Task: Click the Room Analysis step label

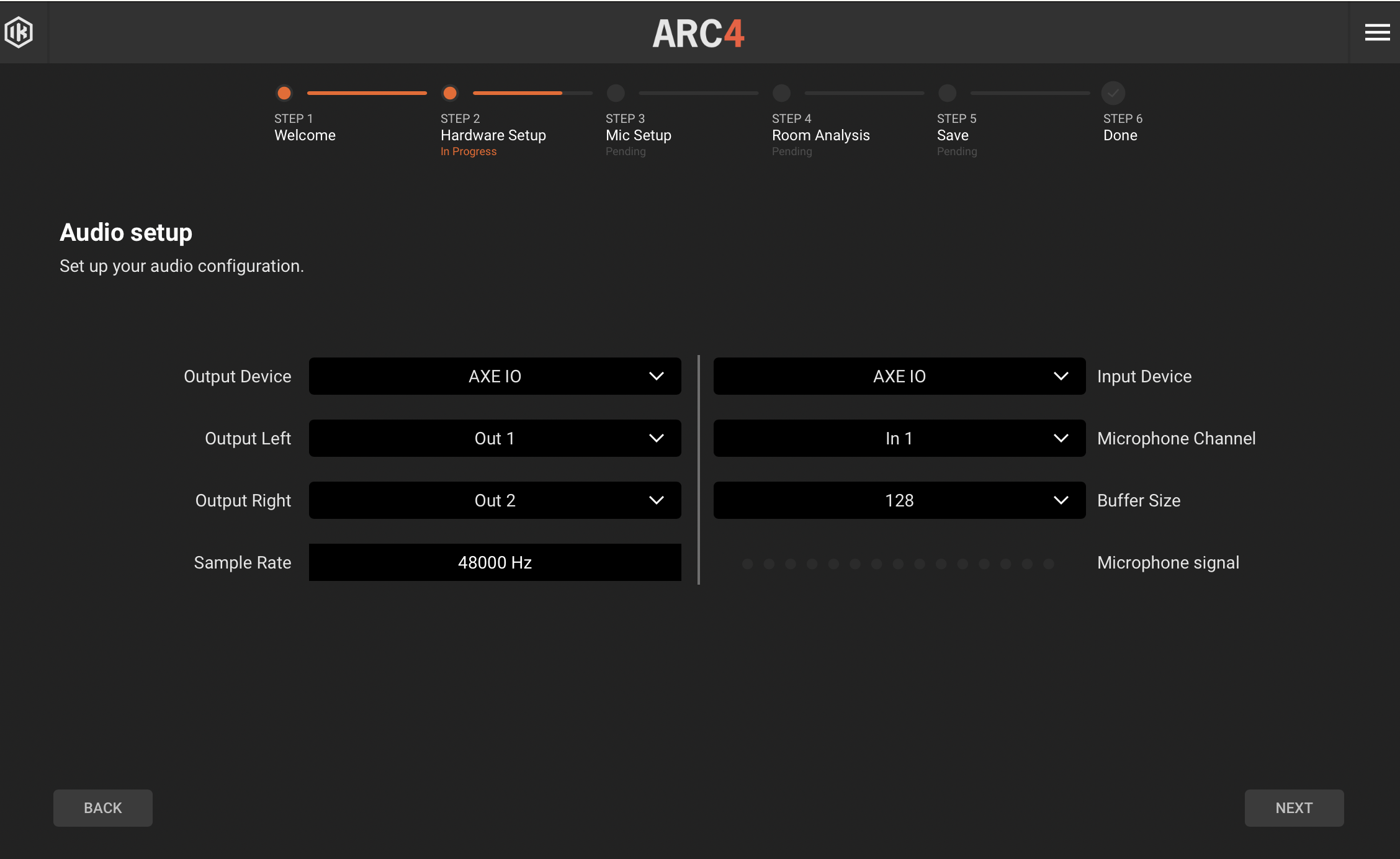Action: [820, 135]
